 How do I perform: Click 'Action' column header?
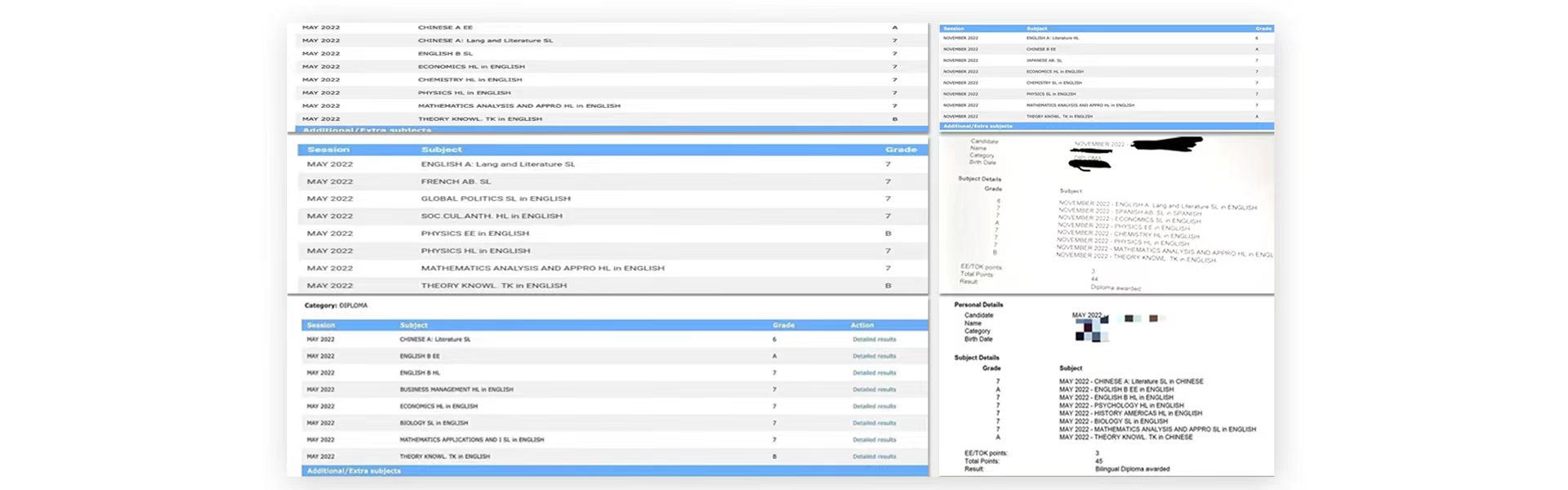click(x=862, y=325)
